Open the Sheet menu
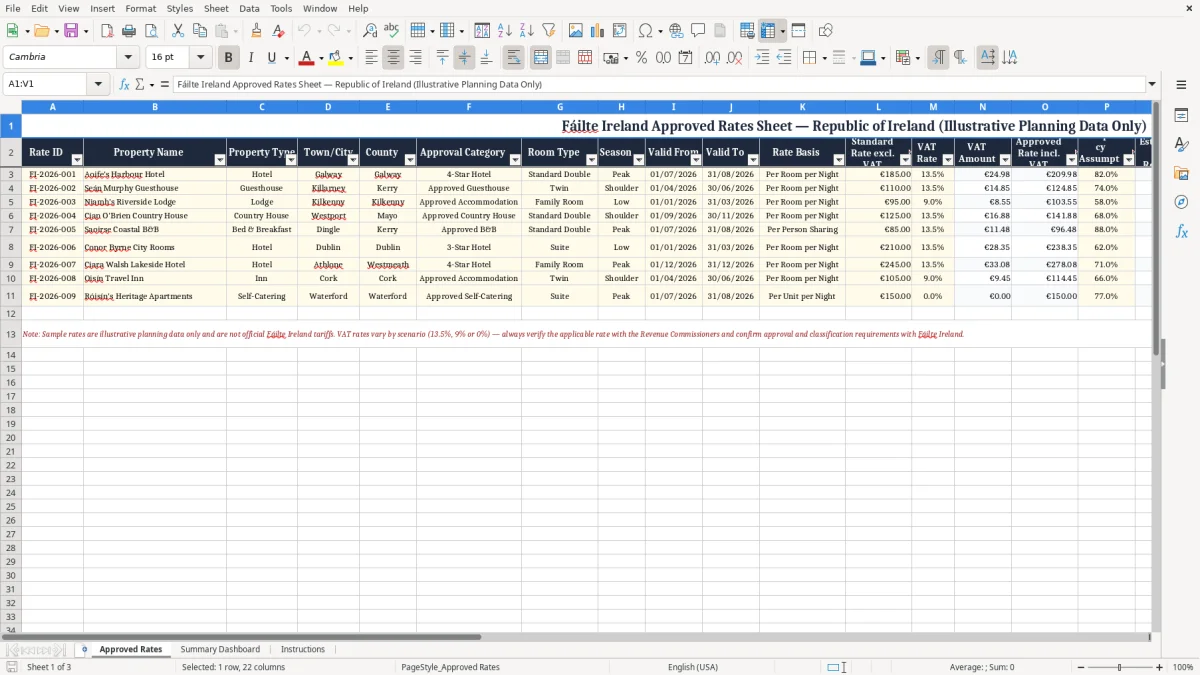The image size is (1200, 675). pyautogui.click(x=216, y=8)
